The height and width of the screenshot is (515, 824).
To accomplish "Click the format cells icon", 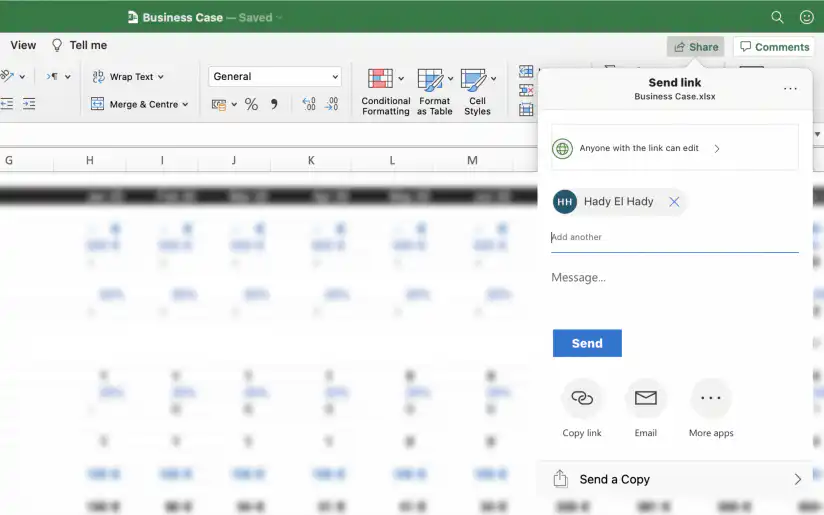I will tap(526, 109).
